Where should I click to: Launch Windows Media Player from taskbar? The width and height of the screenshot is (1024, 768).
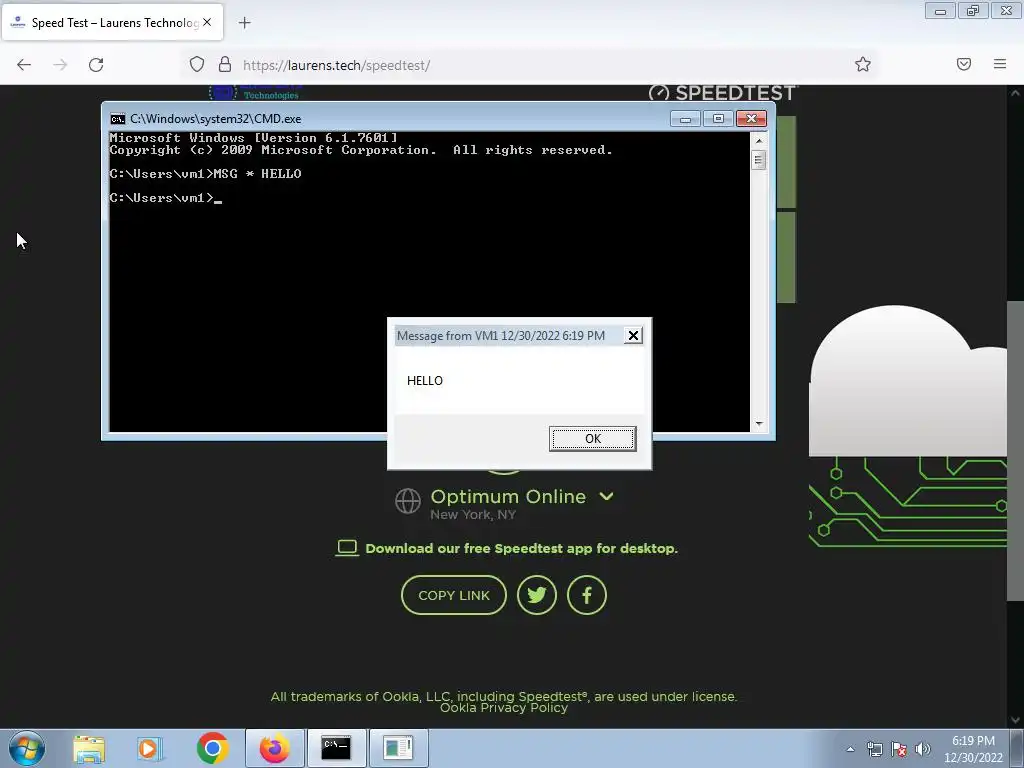tap(150, 748)
